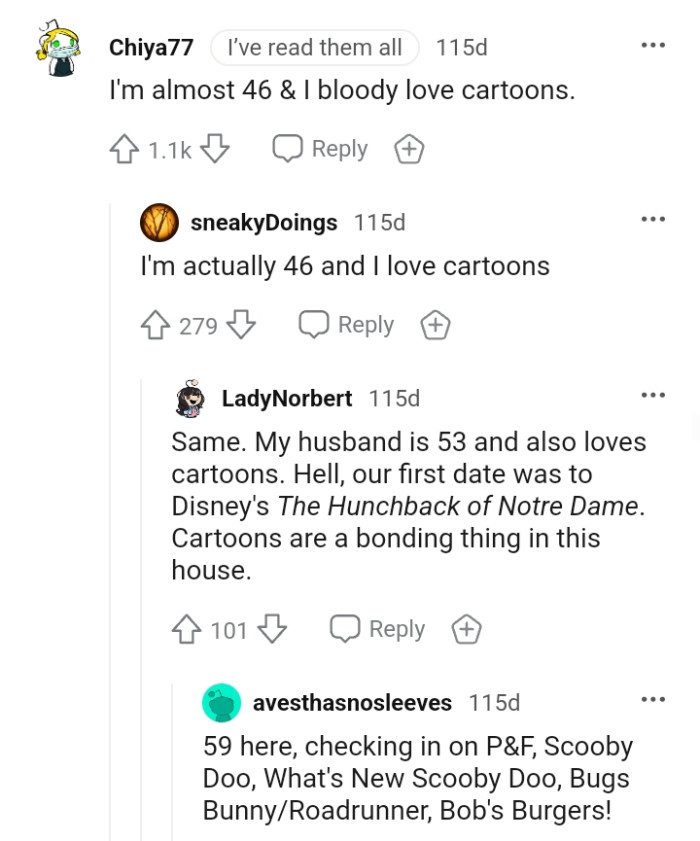The height and width of the screenshot is (841, 700).
Task: Click the "I've read them all" flair badge
Action: (x=314, y=47)
